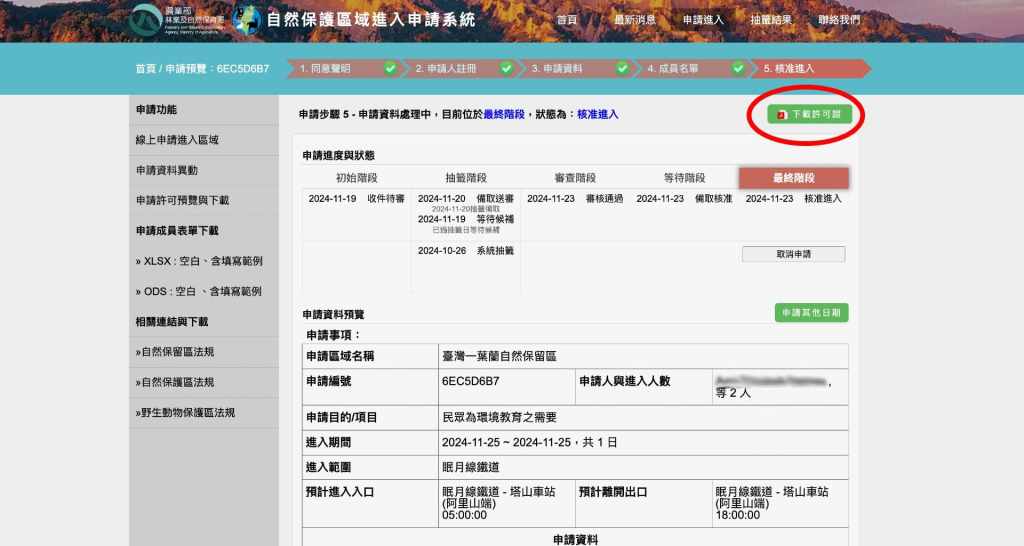Open the 野生動物保護區法規 link

coord(178,413)
